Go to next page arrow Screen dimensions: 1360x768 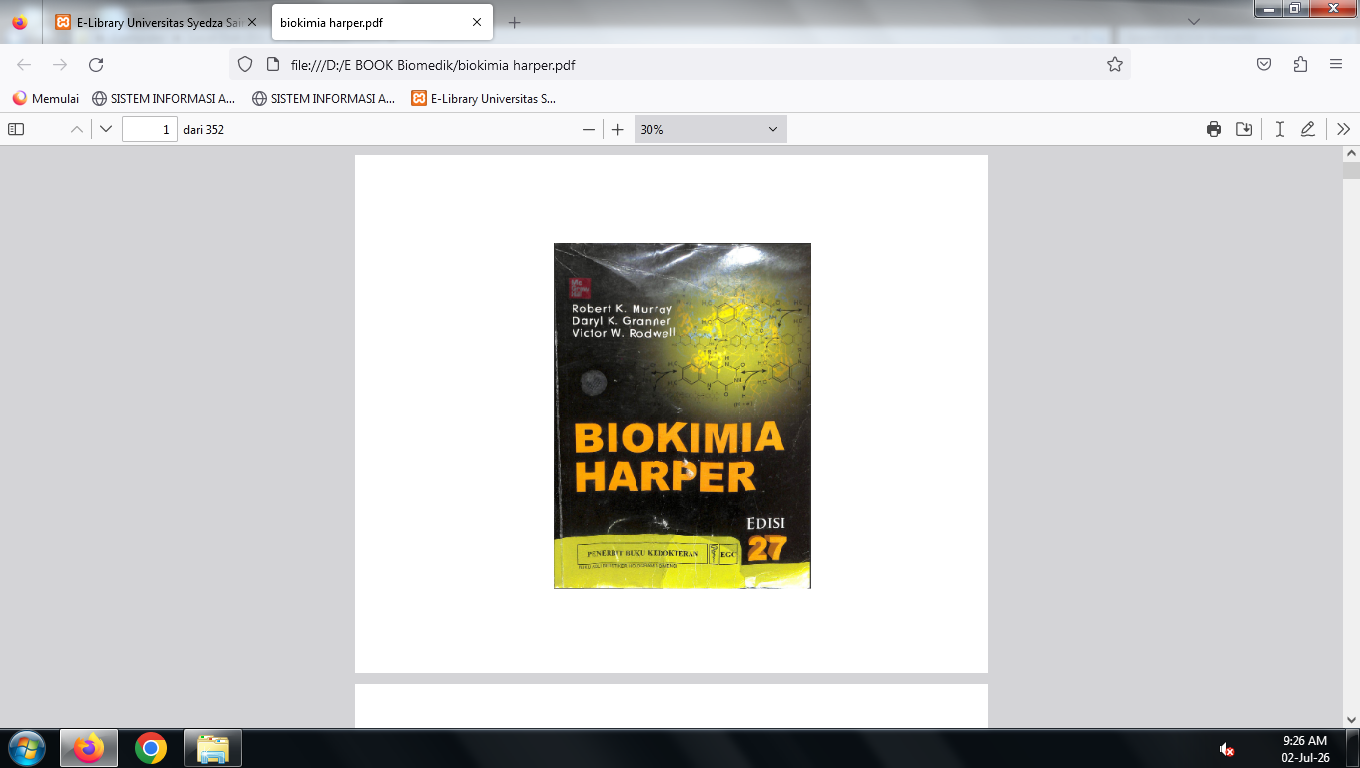[x=106, y=129]
